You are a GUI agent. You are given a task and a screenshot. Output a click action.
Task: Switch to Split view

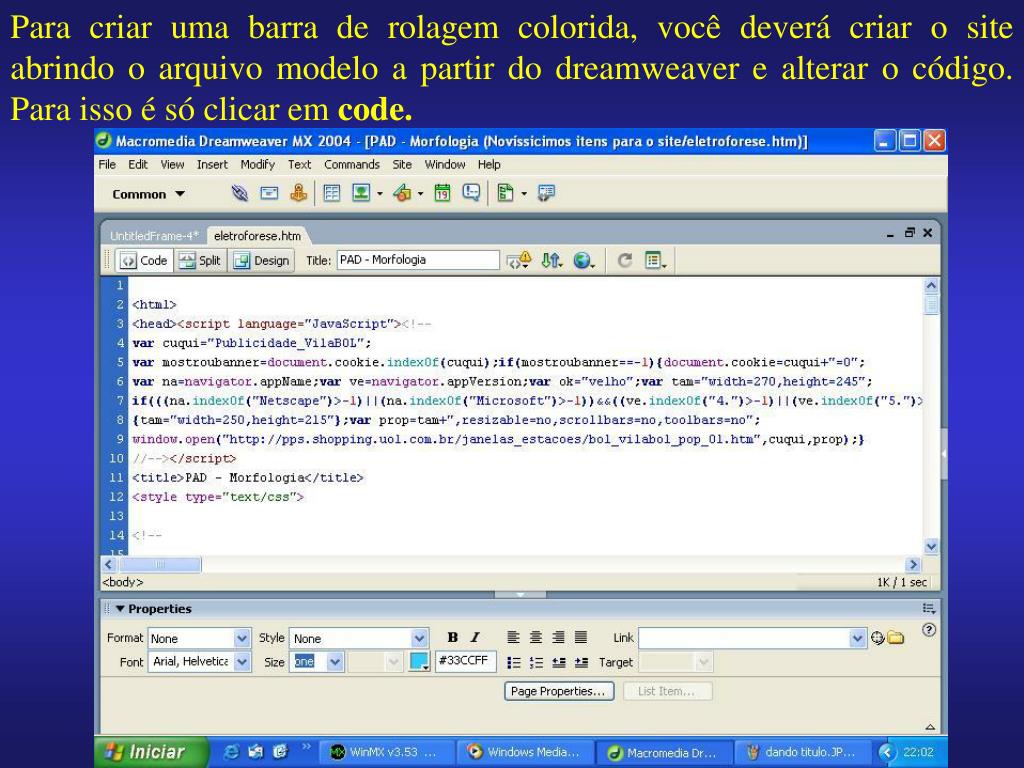click(x=200, y=261)
